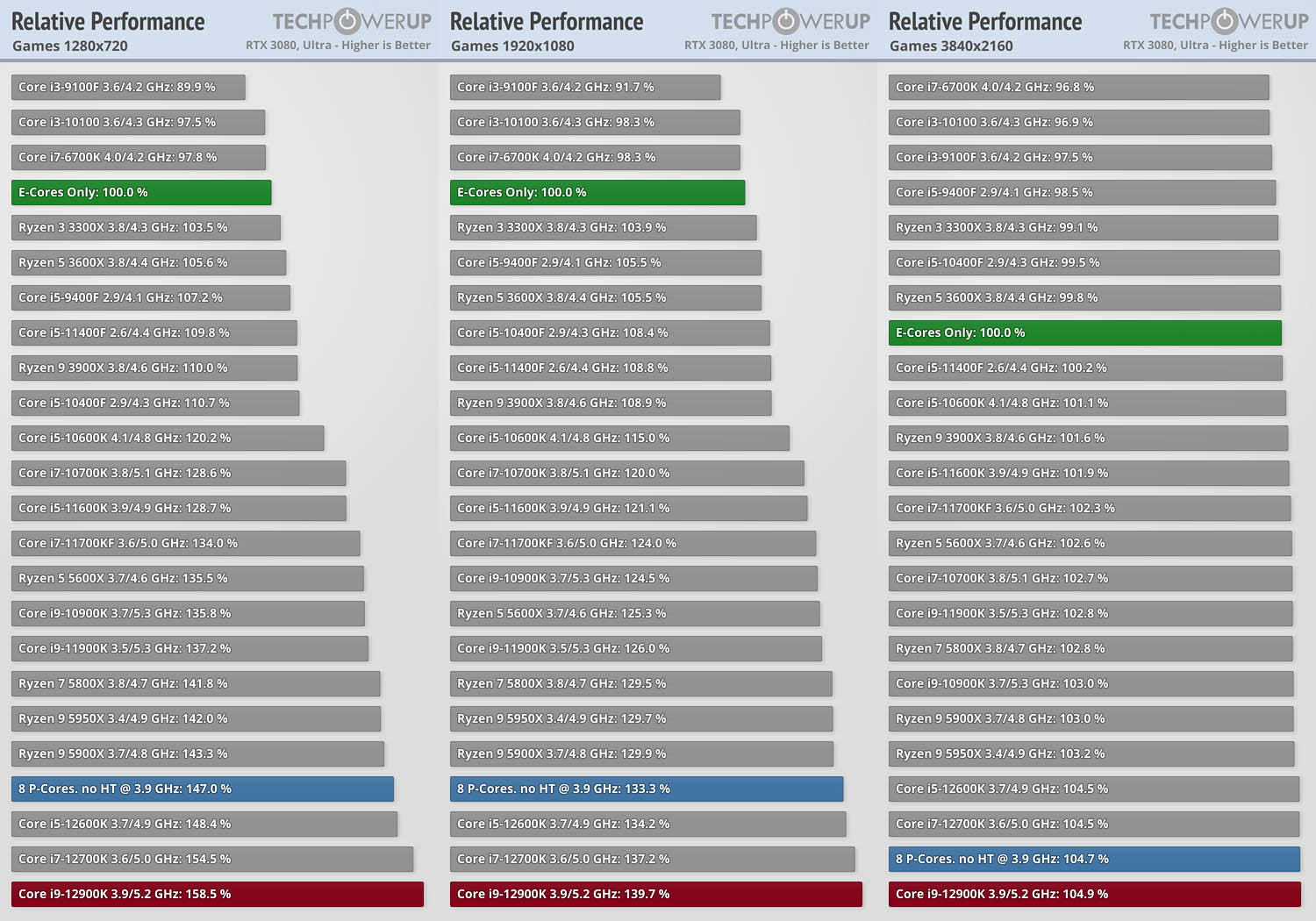Click Core i5-10600K 101.1 % bar

(1087, 403)
